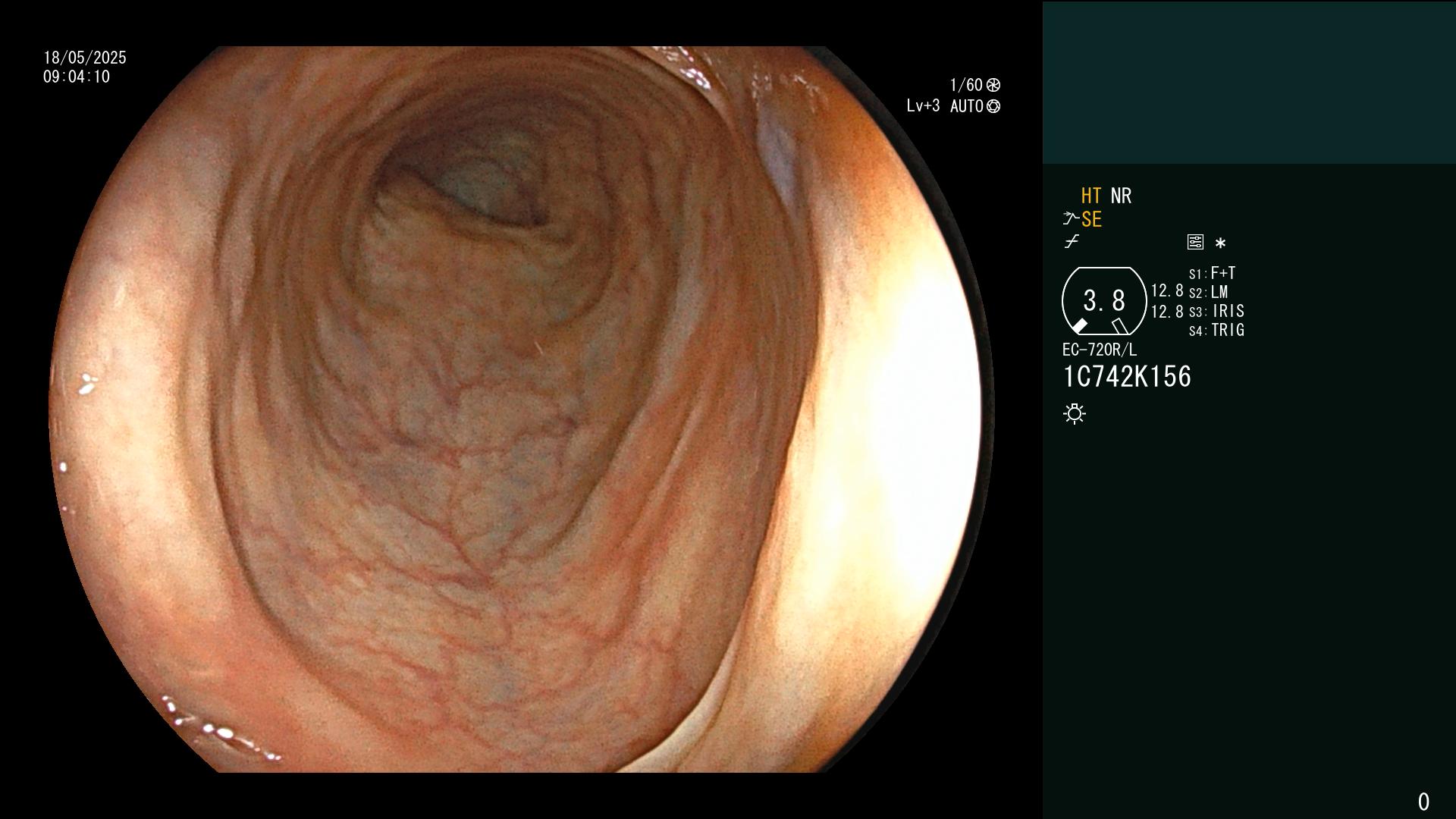This screenshot has width=1456, height=819.
Task: Click the slashed curve icon below SE
Action: 1072,242
